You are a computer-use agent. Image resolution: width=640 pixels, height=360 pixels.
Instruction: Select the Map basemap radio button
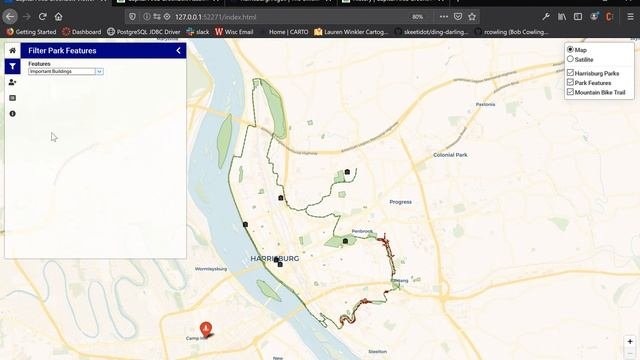(570, 49)
